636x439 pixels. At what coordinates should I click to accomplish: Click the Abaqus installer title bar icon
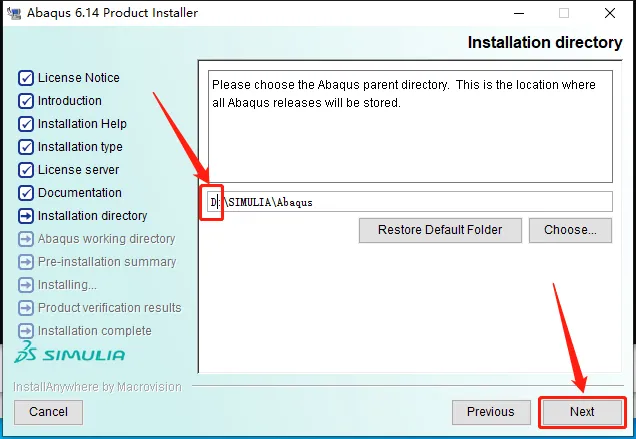[x=14, y=13]
